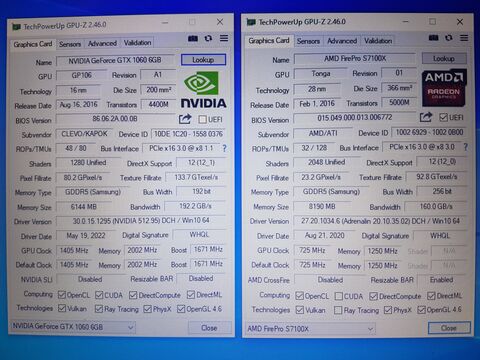Toggle PhysX checkbox in NVIDIA window
The height and width of the screenshot is (360, 480).
coord(147,309)
